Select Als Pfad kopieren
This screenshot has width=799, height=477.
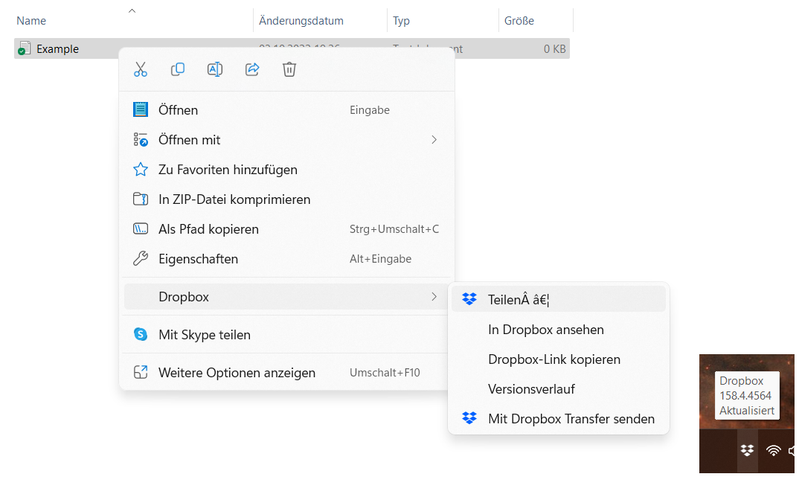[x=208, y=229]
